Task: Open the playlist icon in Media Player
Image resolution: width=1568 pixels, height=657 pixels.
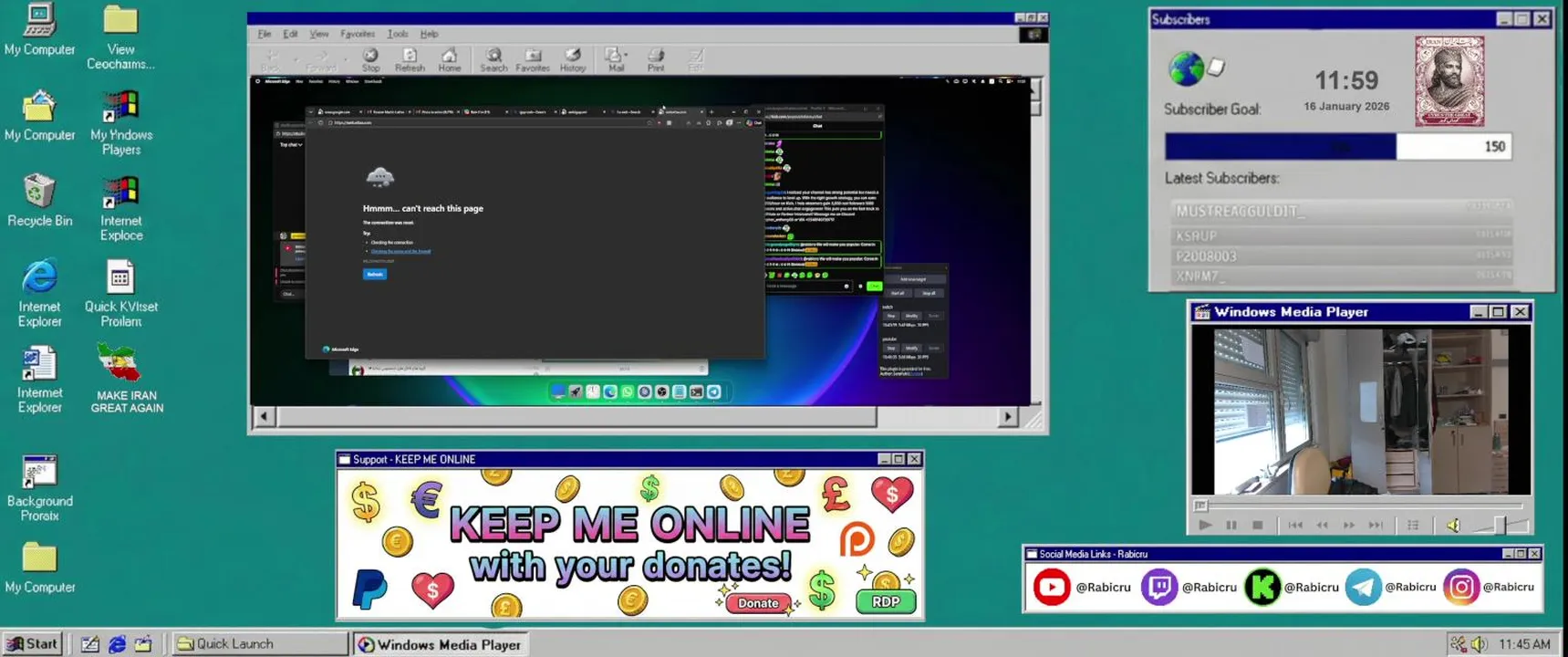Action: (1413, 525)
